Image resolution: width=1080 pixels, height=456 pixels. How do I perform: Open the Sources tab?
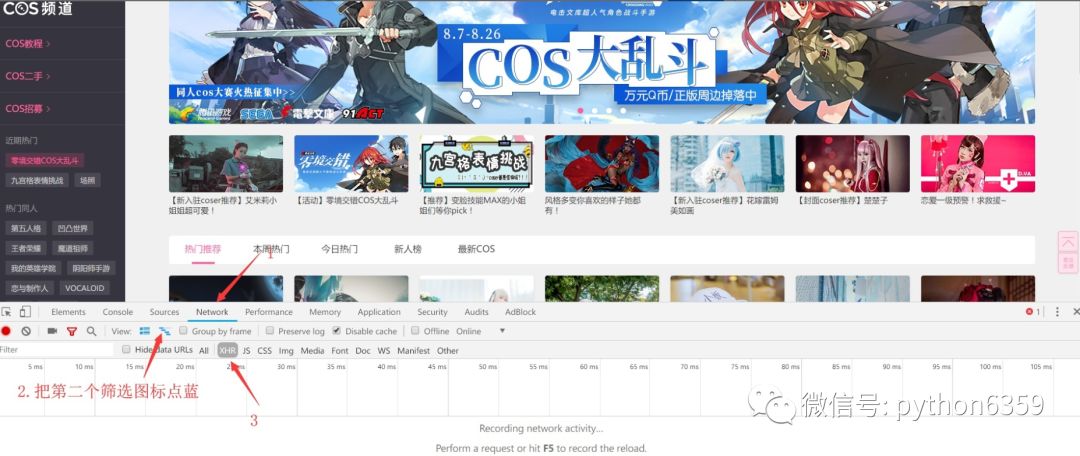tap(164, 312)
